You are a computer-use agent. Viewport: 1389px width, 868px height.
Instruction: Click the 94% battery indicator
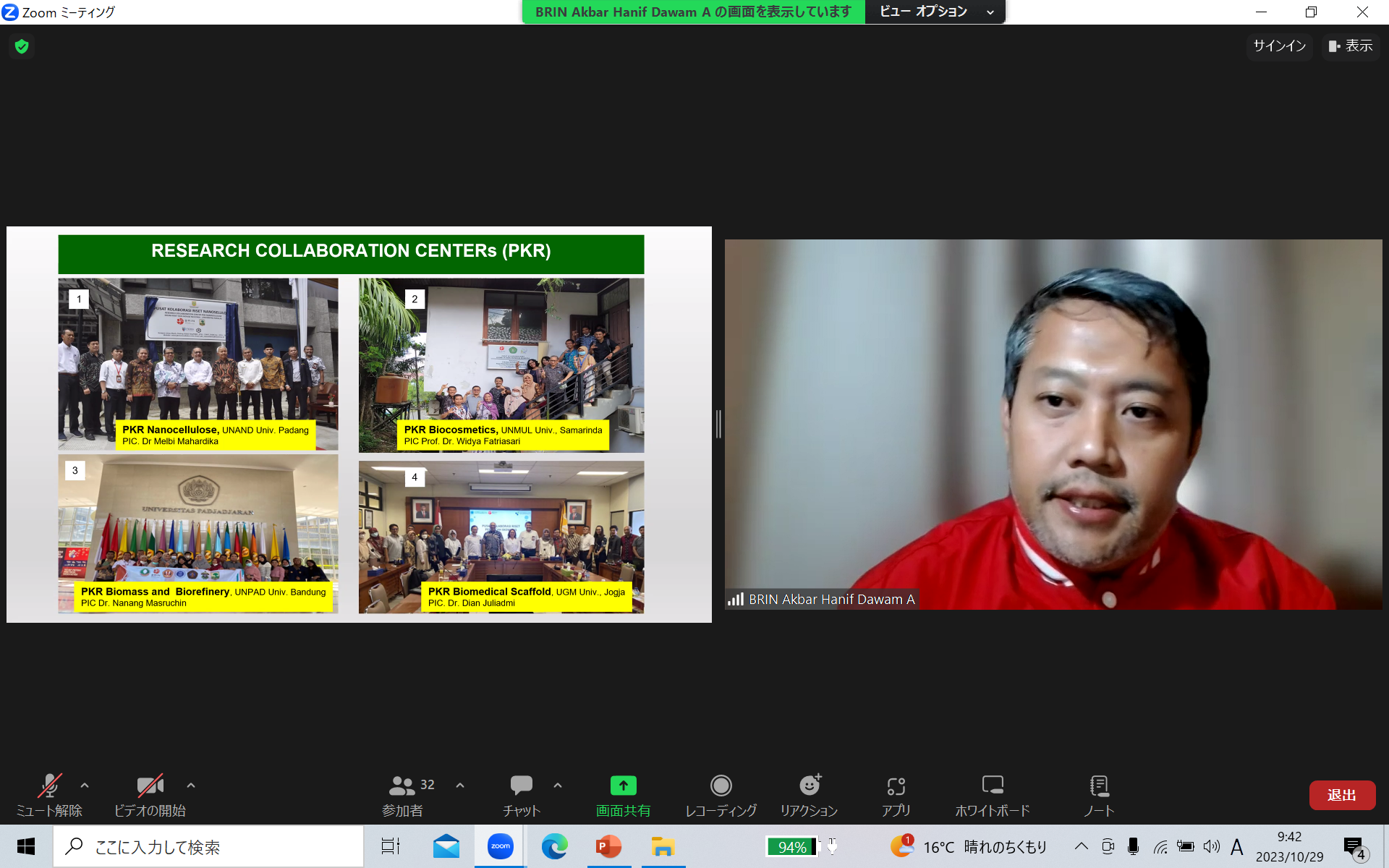click(x=793, y=846)
